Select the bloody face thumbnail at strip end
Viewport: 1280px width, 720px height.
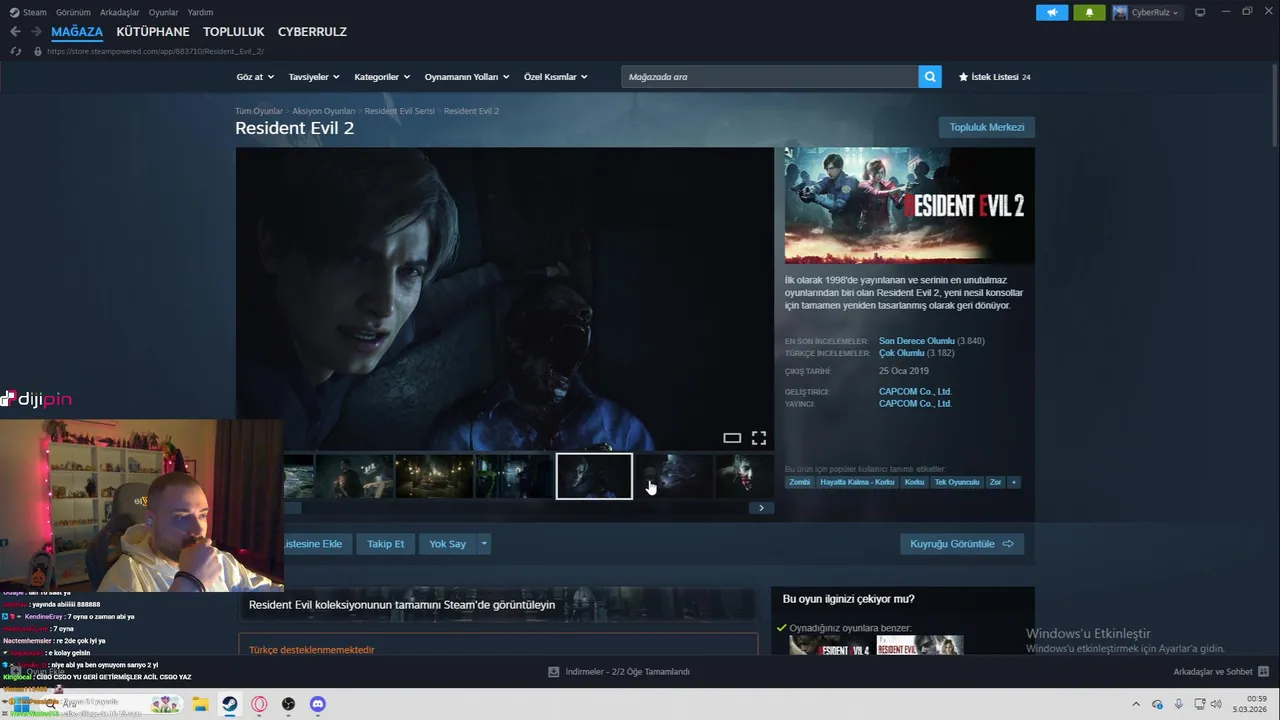tap(745, 476)
